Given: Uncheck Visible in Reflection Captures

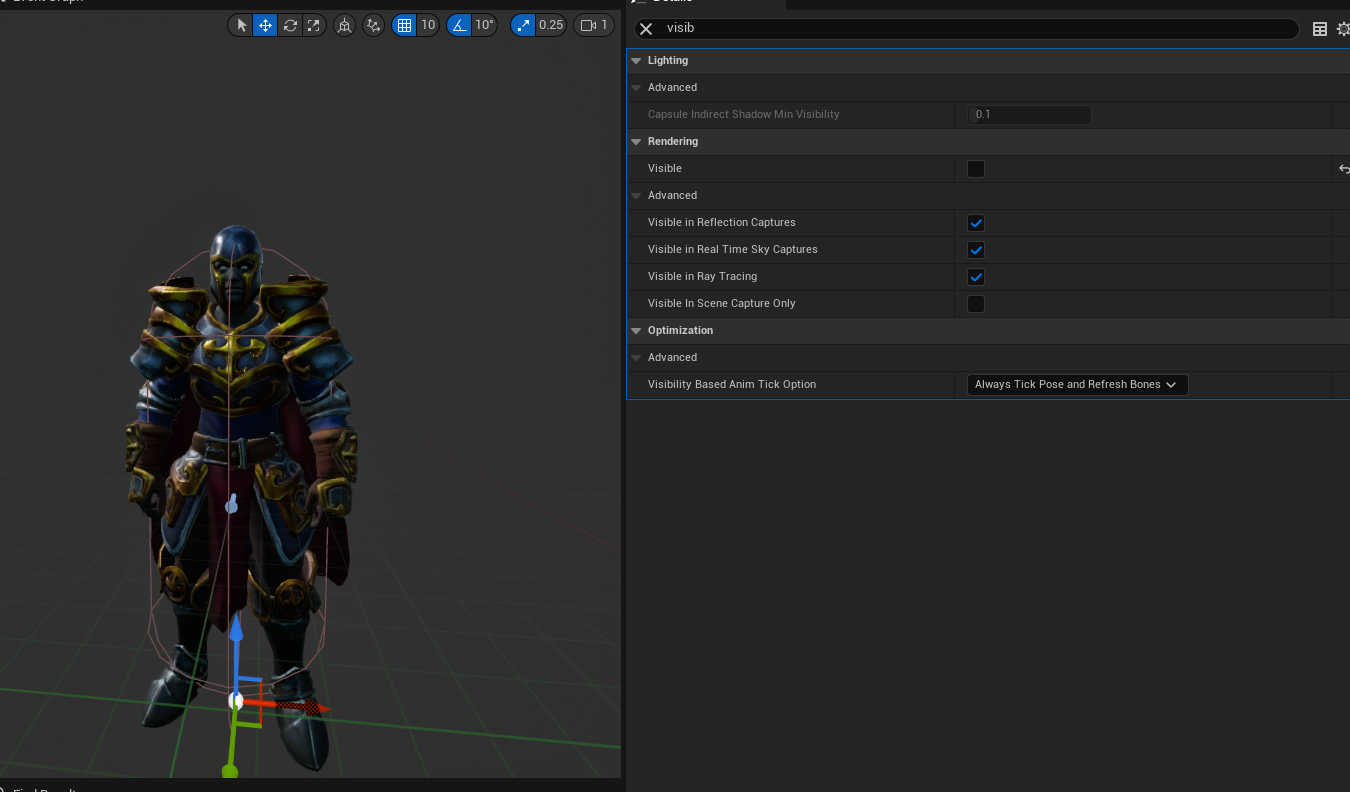Looking at the screenshot, I should click(x=976, y=223).
